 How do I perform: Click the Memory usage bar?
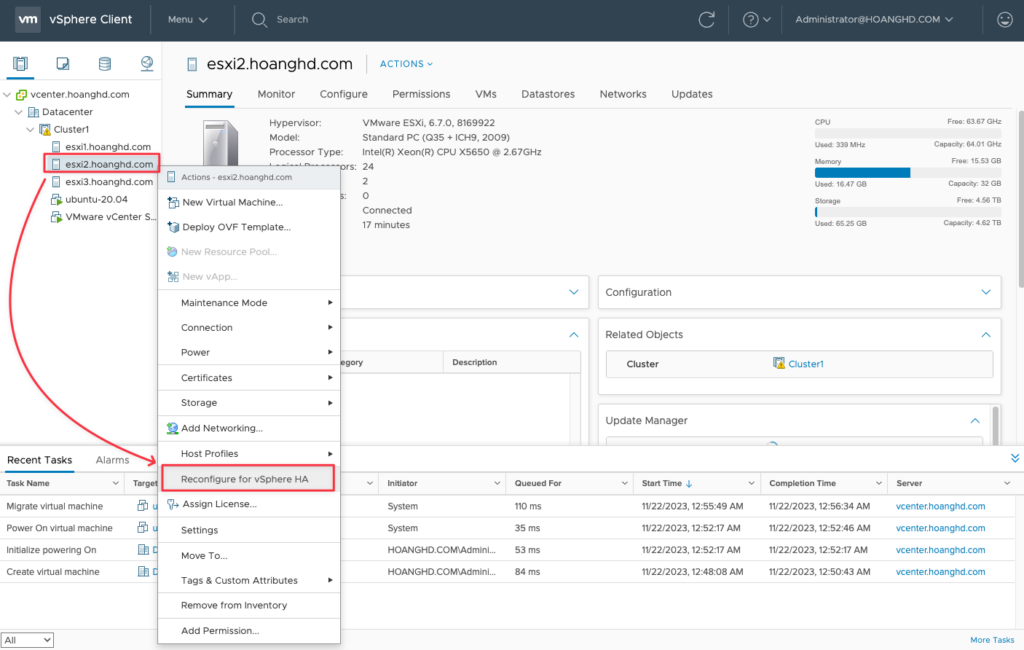pyautogui.click(x=908, y=172)
